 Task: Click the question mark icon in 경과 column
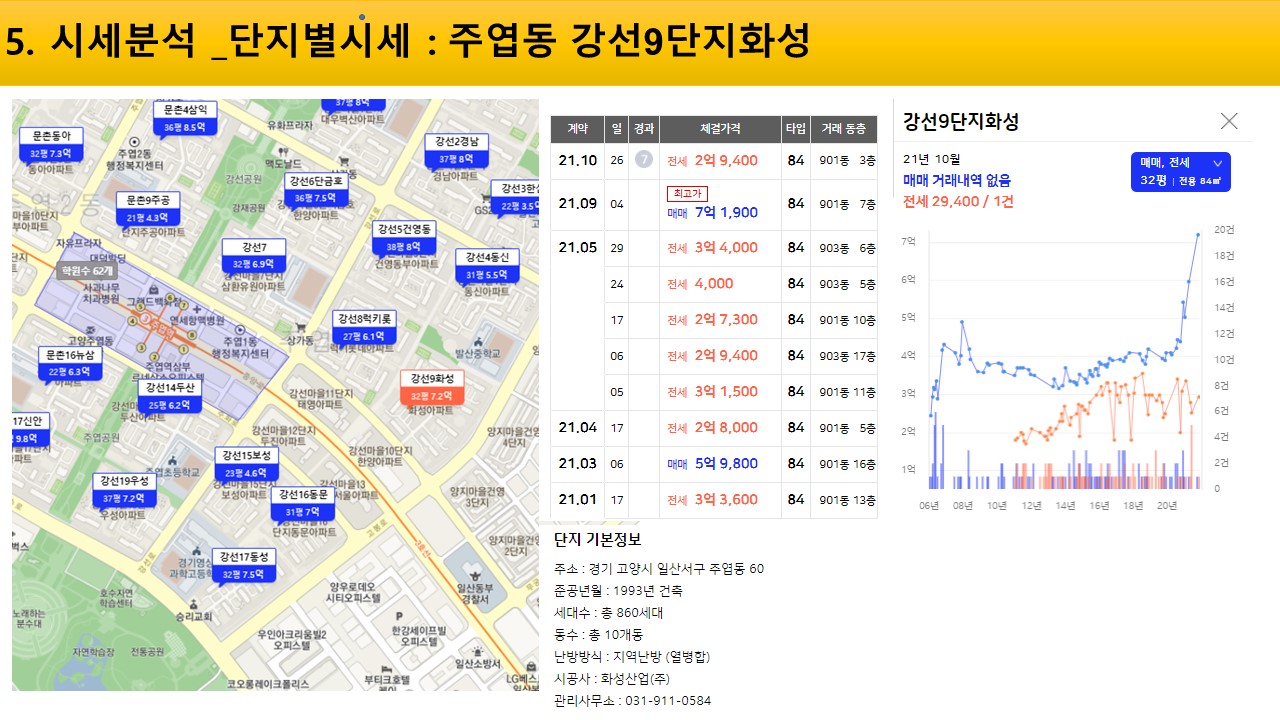tap(644, 160)
